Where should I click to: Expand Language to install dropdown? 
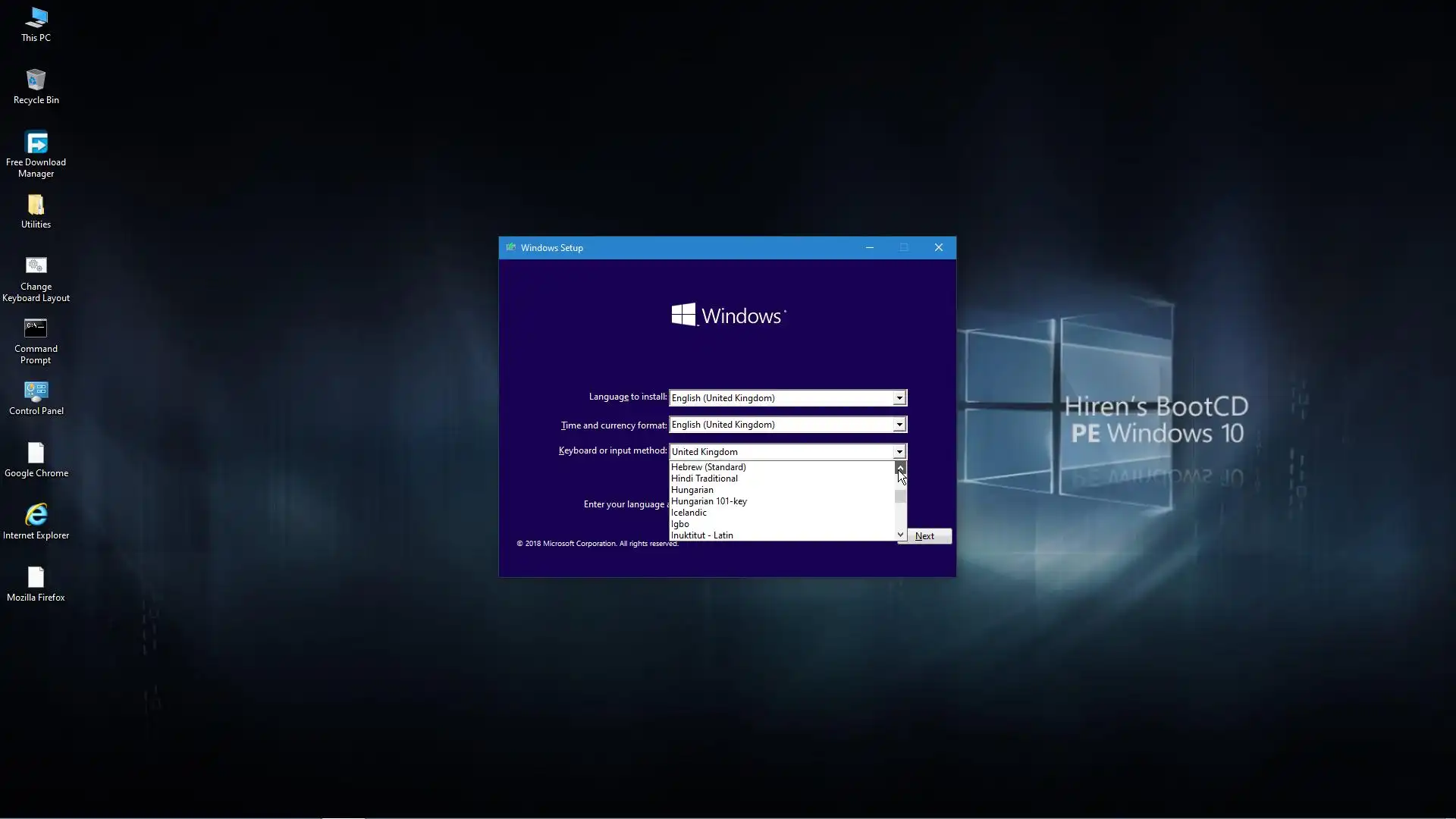point(899,398)
